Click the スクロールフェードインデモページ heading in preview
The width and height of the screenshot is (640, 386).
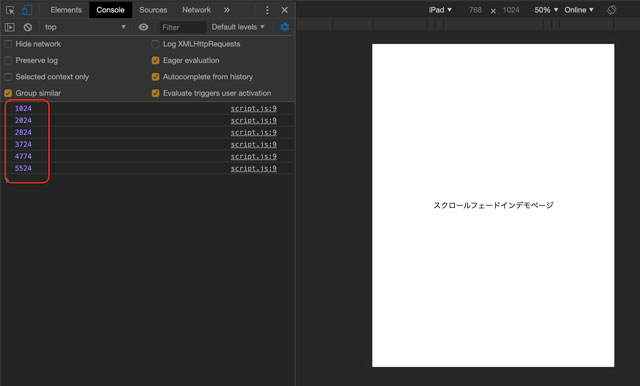click(x=493, y=205)
